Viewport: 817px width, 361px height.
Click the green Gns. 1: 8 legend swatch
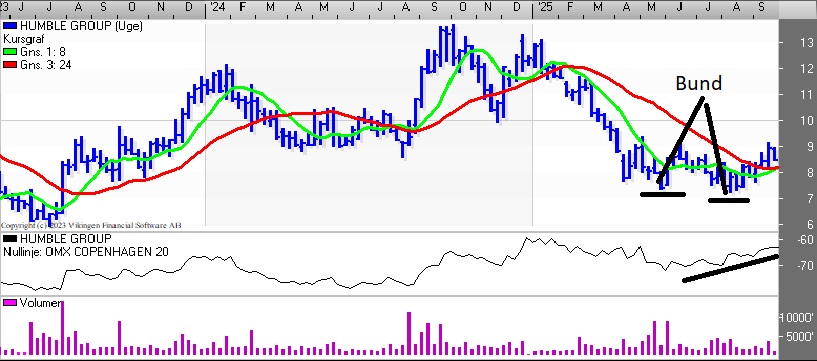tap(10, 52)
